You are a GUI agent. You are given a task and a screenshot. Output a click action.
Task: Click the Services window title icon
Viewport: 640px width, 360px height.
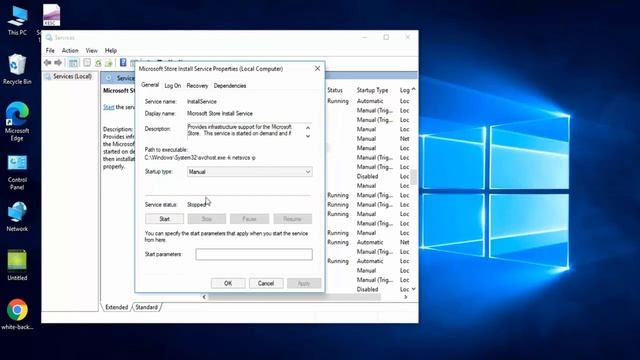pos(49,38)
